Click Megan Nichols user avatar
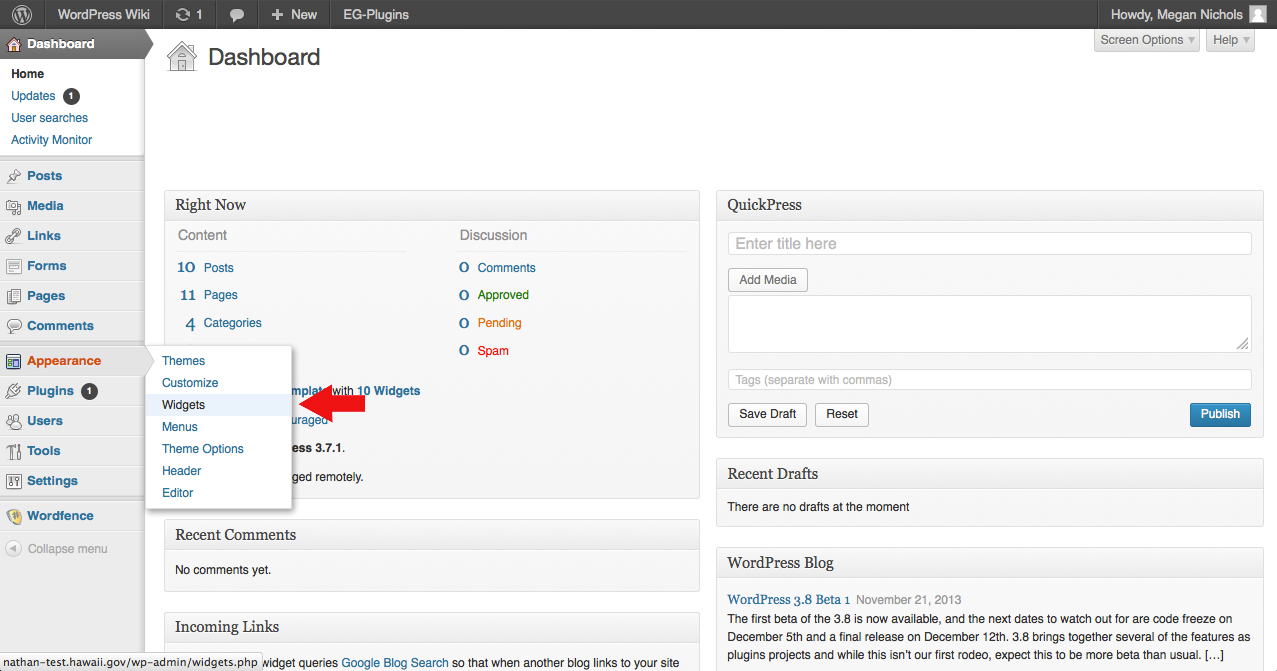This screenshot has width=1277, height=671. tap(1258, 14)
